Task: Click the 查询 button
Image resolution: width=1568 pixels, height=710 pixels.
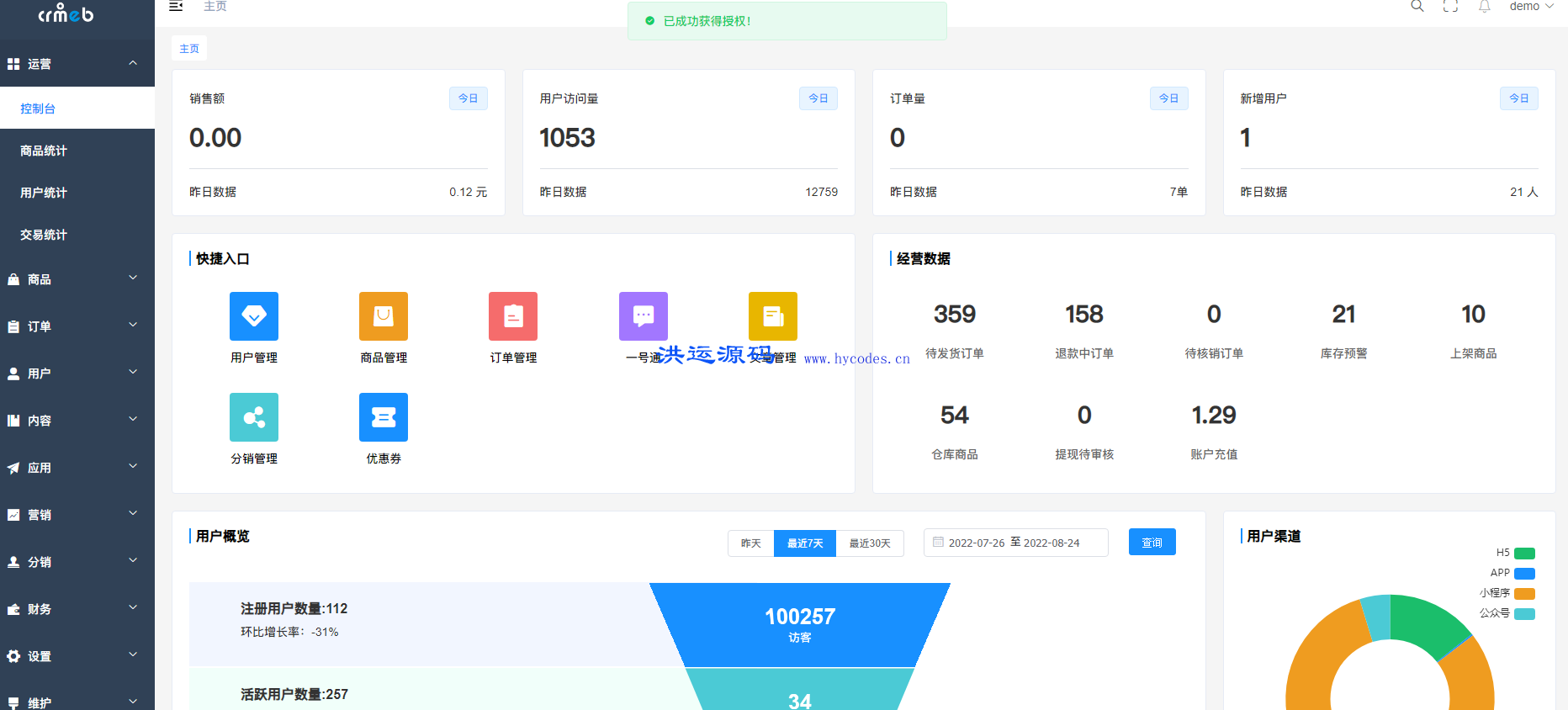Action: (x=1152, y=543)
